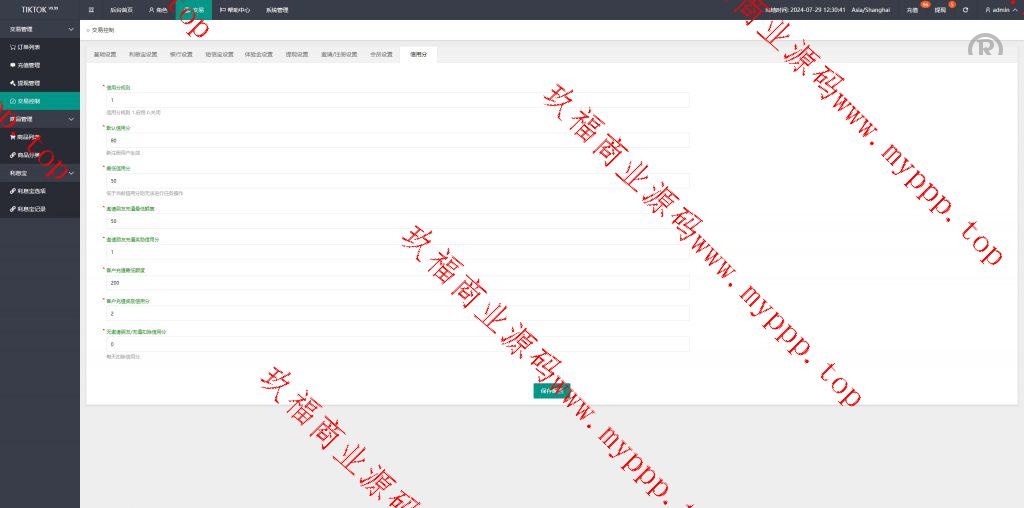Click the 提现 notification badge item

point(940,9)
